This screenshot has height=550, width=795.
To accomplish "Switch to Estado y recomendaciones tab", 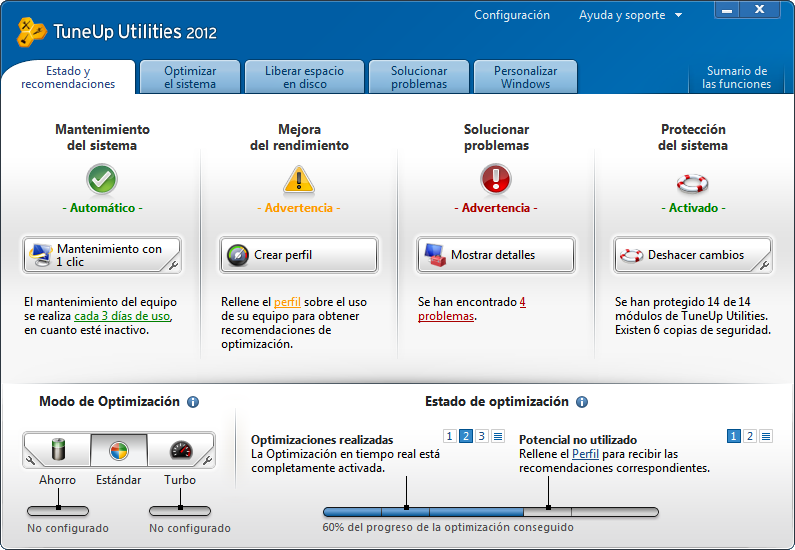I will [x=68, y=77].
